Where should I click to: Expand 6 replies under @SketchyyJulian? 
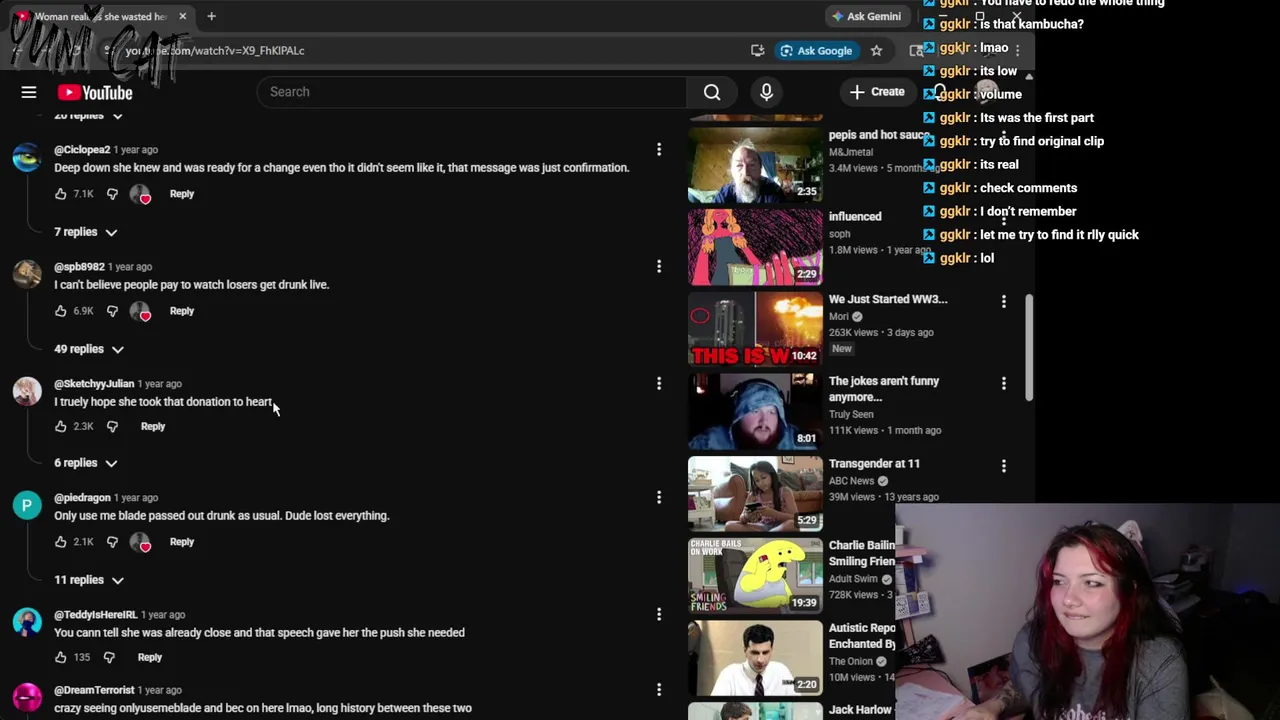85,463
